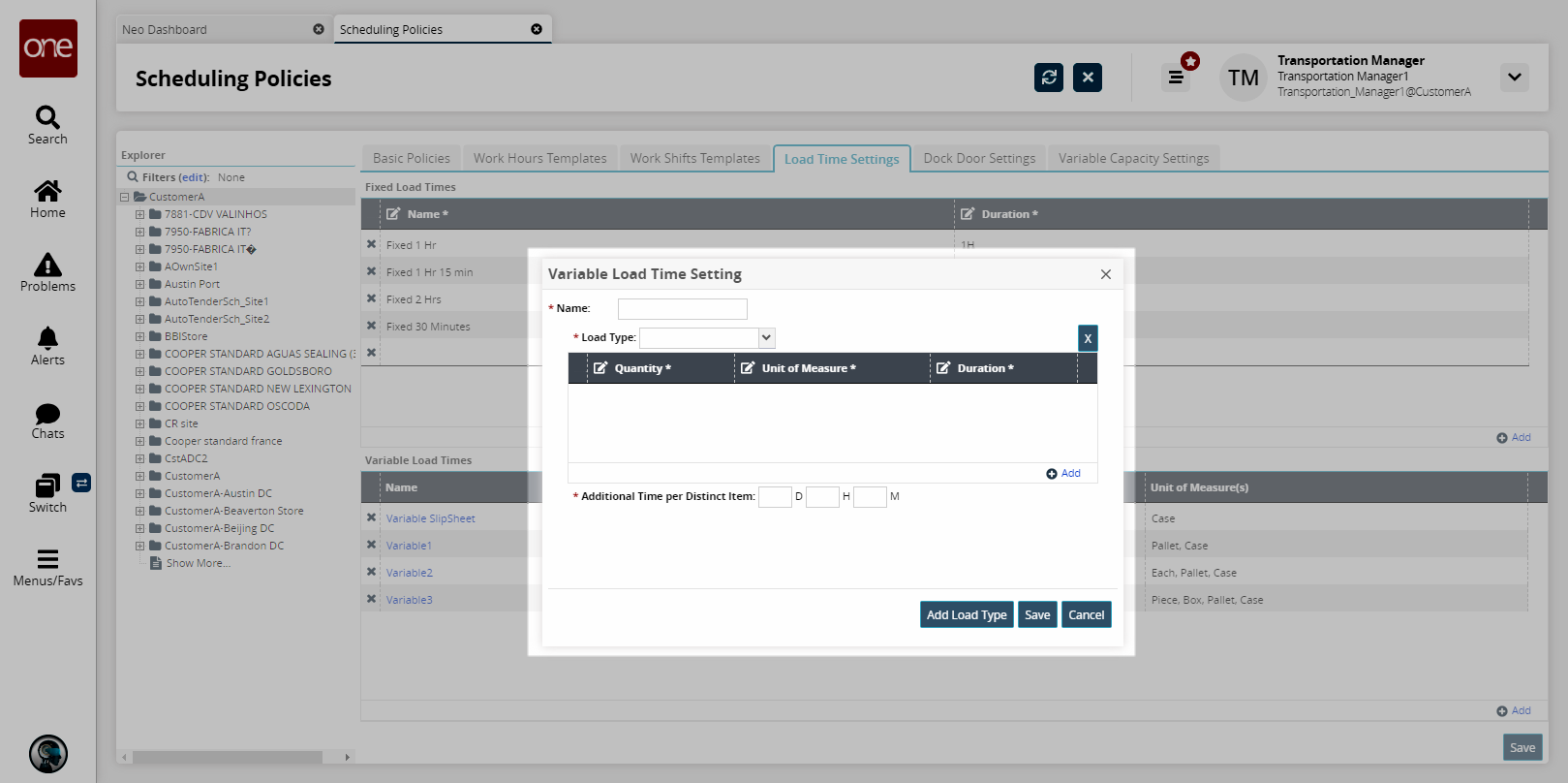Expand the user profile dropdown arrow
Image resolution: width=1568 pixels, height=783 pixels.
(1514, 78)
